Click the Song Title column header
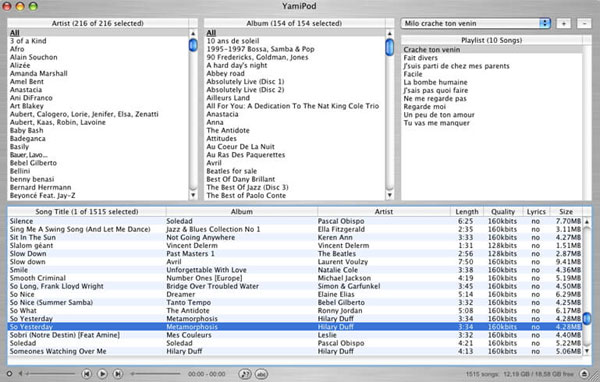 pyautogui.click(x=86, y=212)
